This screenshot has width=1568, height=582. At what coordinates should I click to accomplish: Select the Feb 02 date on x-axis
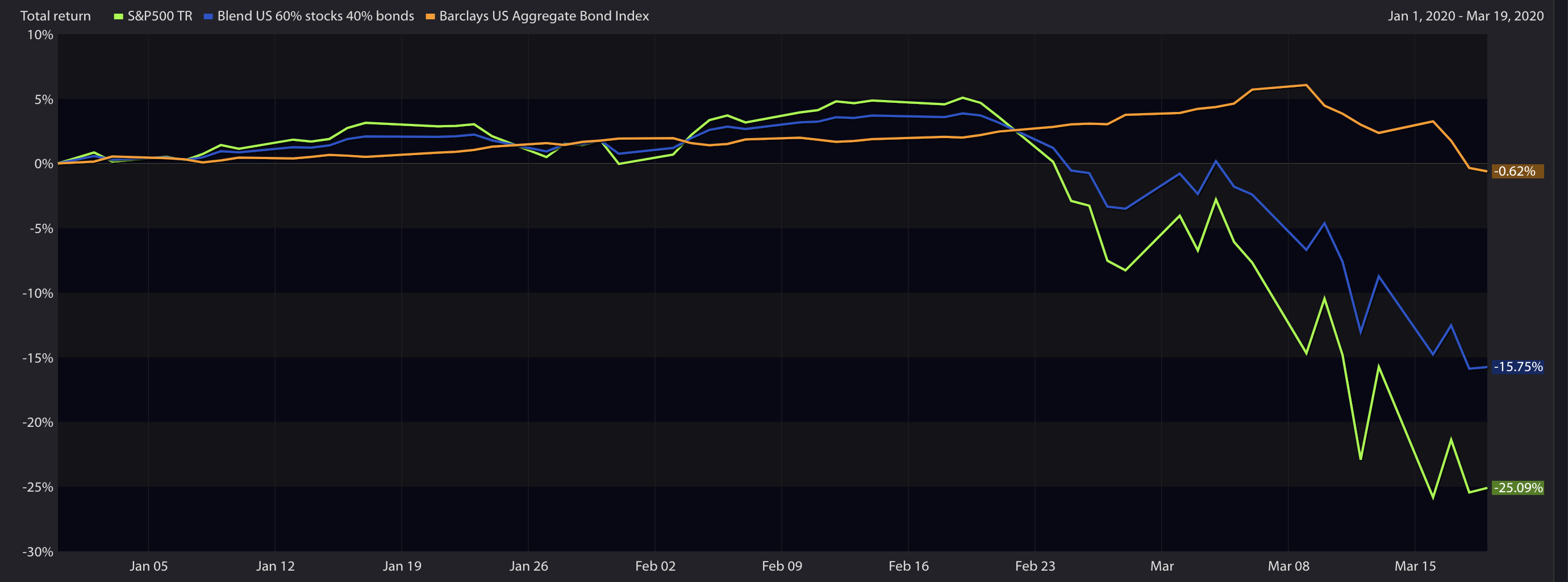(655, 566)
